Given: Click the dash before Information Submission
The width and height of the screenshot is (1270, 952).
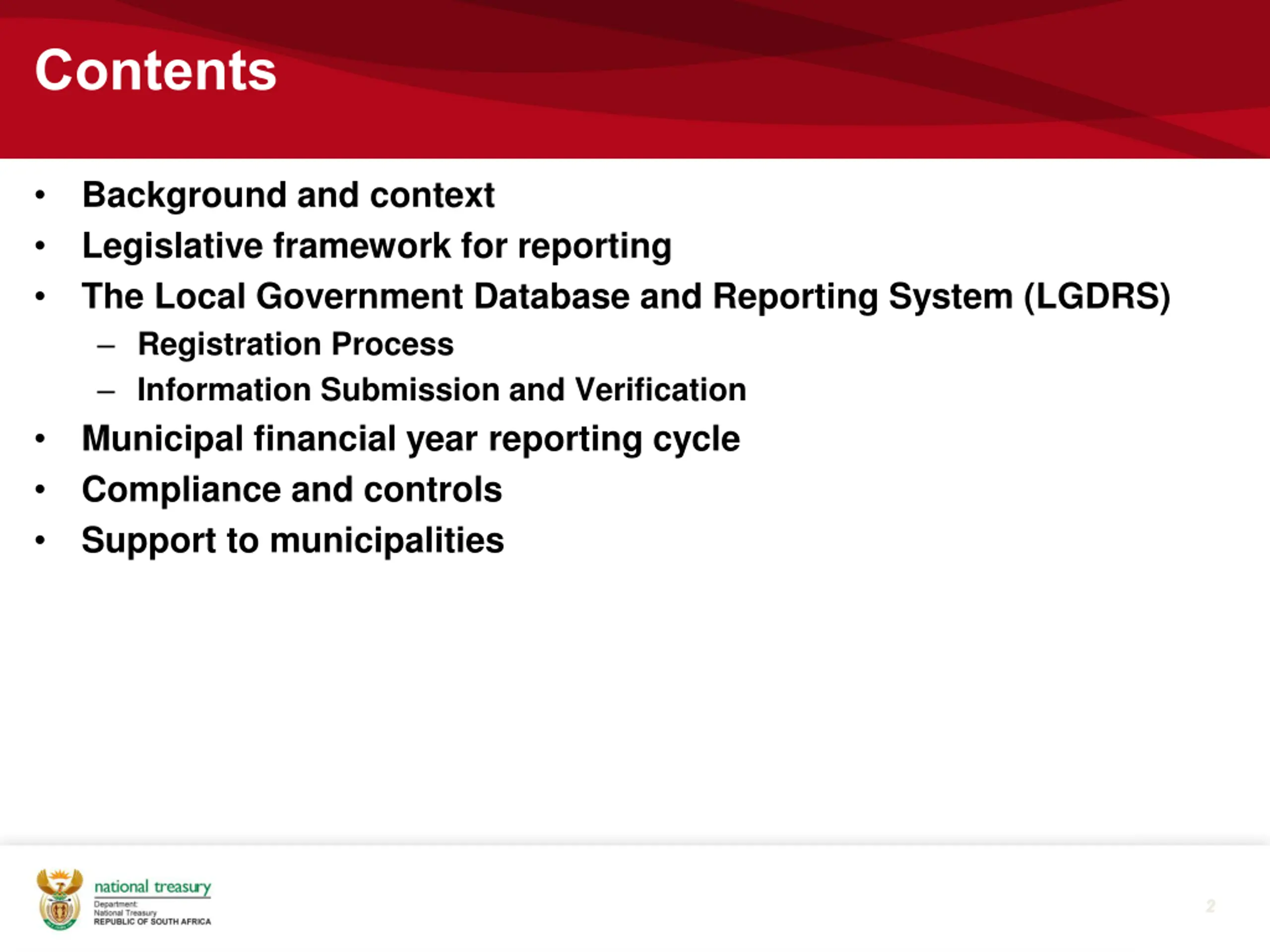Looking at the screenshot, I should pyautogui.click(x=106, y=392).
